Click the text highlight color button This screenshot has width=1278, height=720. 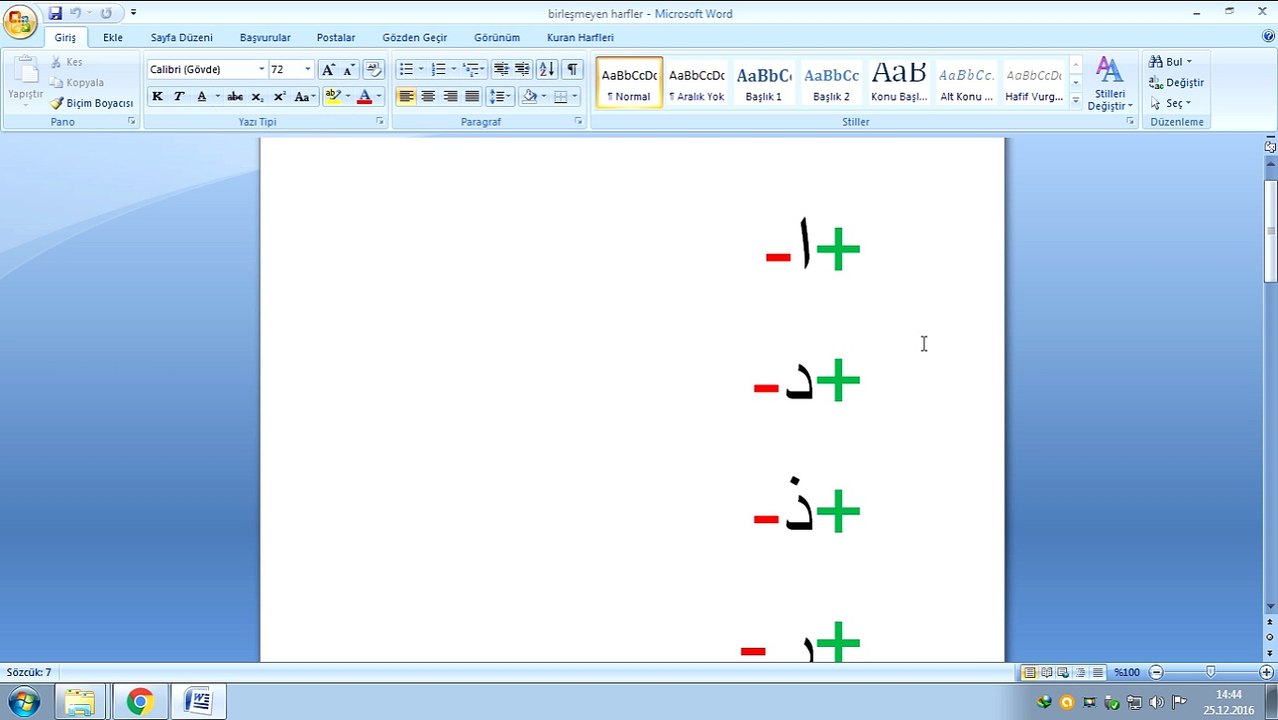333,96
